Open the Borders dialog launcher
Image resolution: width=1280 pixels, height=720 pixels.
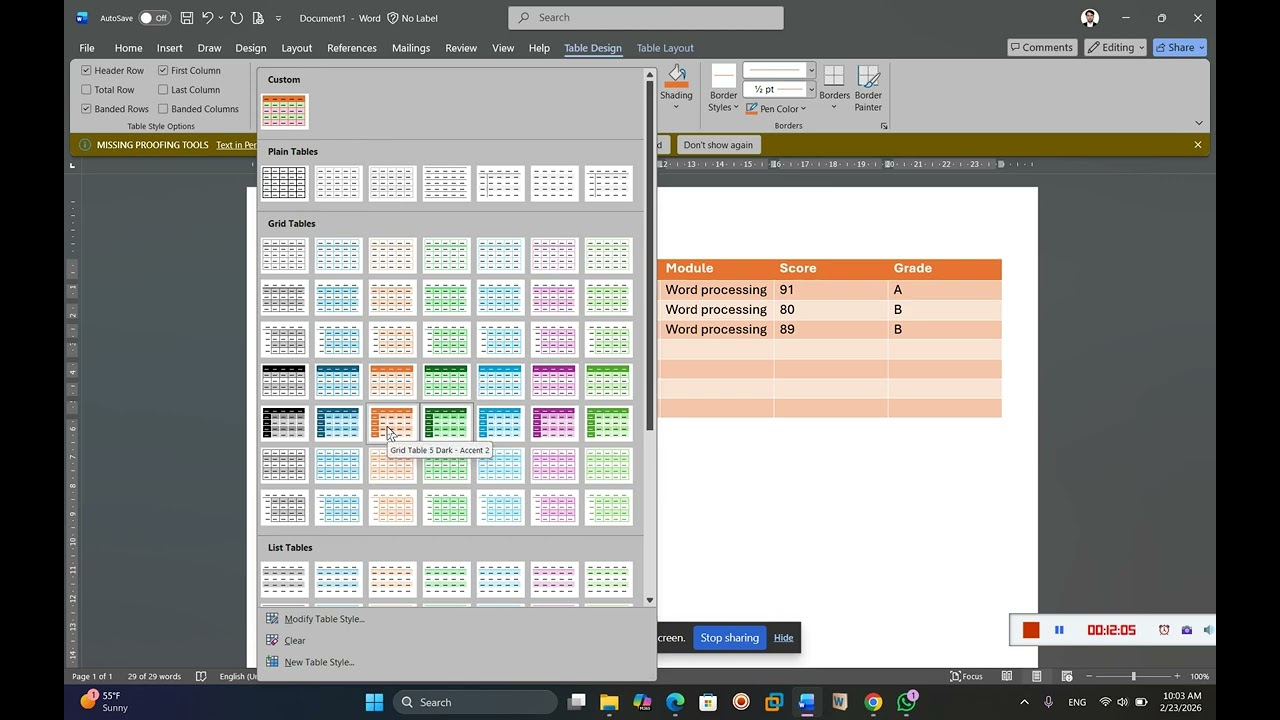(884, 126)
